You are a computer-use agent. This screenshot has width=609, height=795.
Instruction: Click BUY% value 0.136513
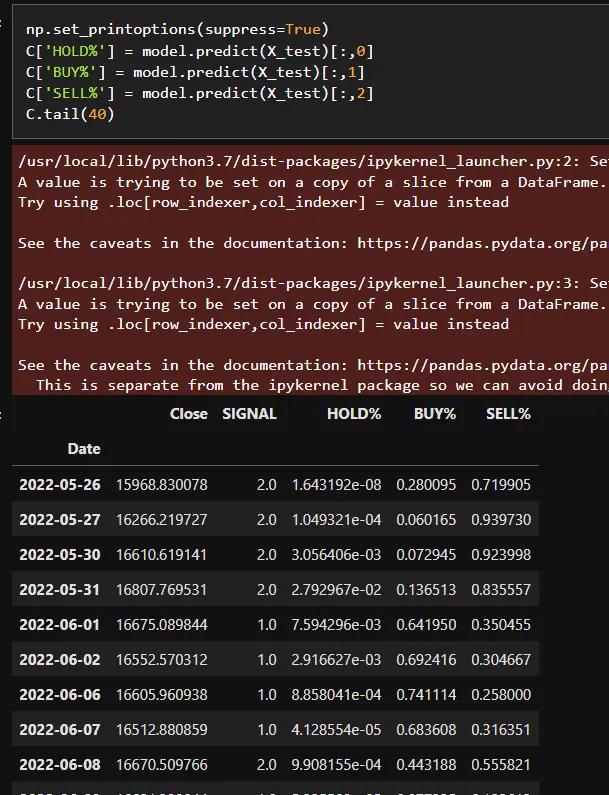tap(426, 590)
